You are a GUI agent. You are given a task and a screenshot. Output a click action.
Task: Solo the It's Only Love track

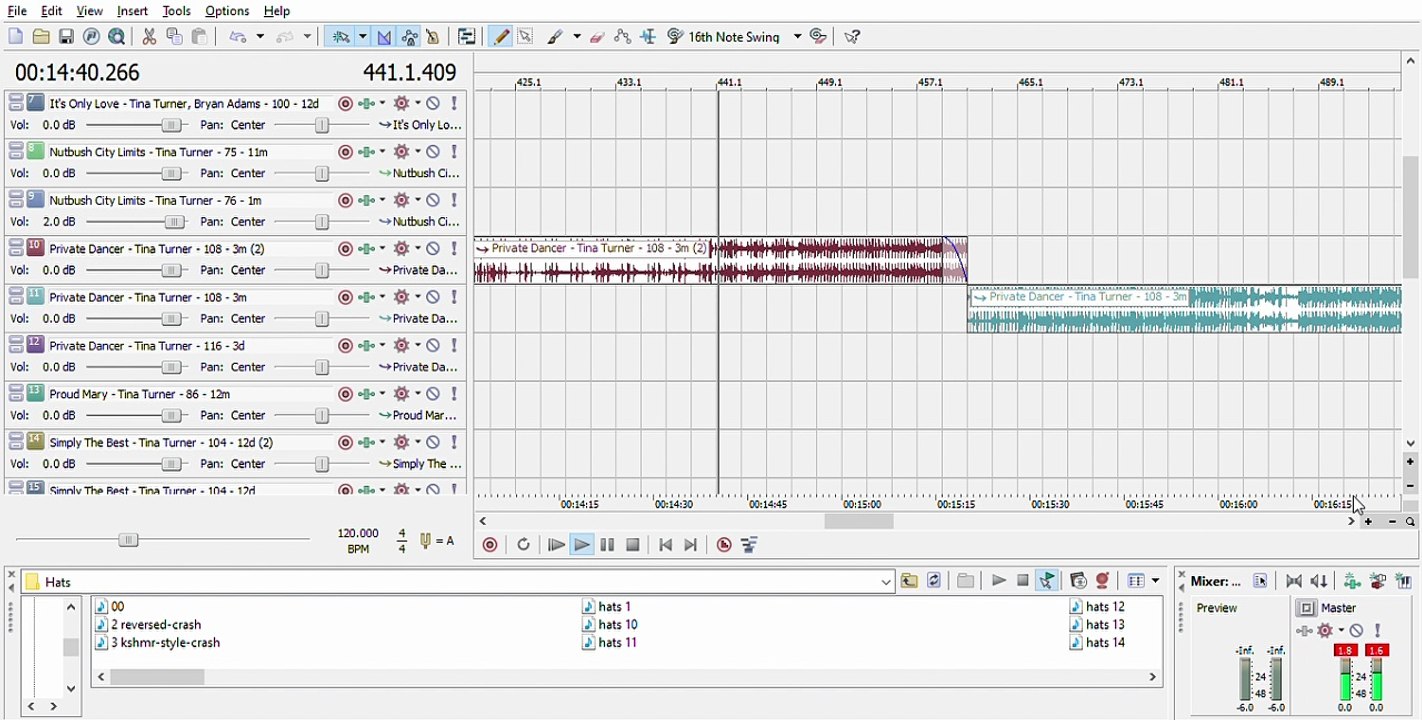click(454, 103)
